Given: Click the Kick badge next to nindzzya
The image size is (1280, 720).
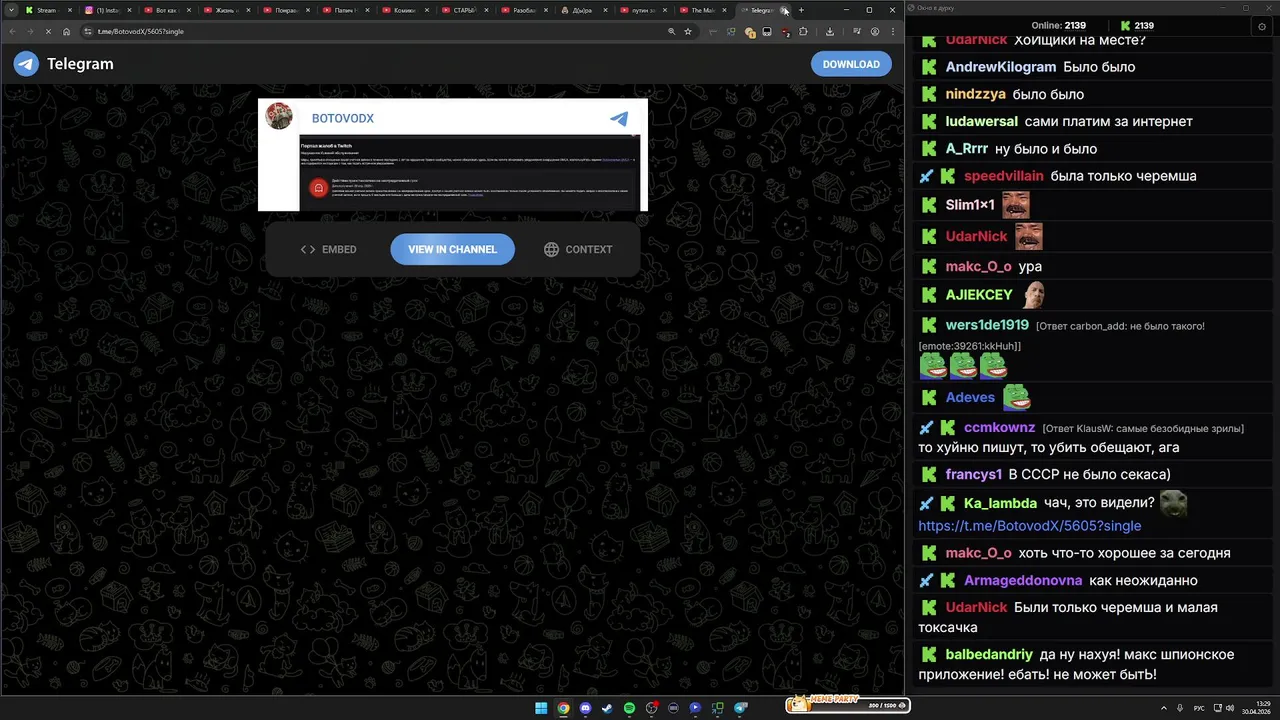Looking at the screenshot, I should pyautogui.click(x=929, y=94).
